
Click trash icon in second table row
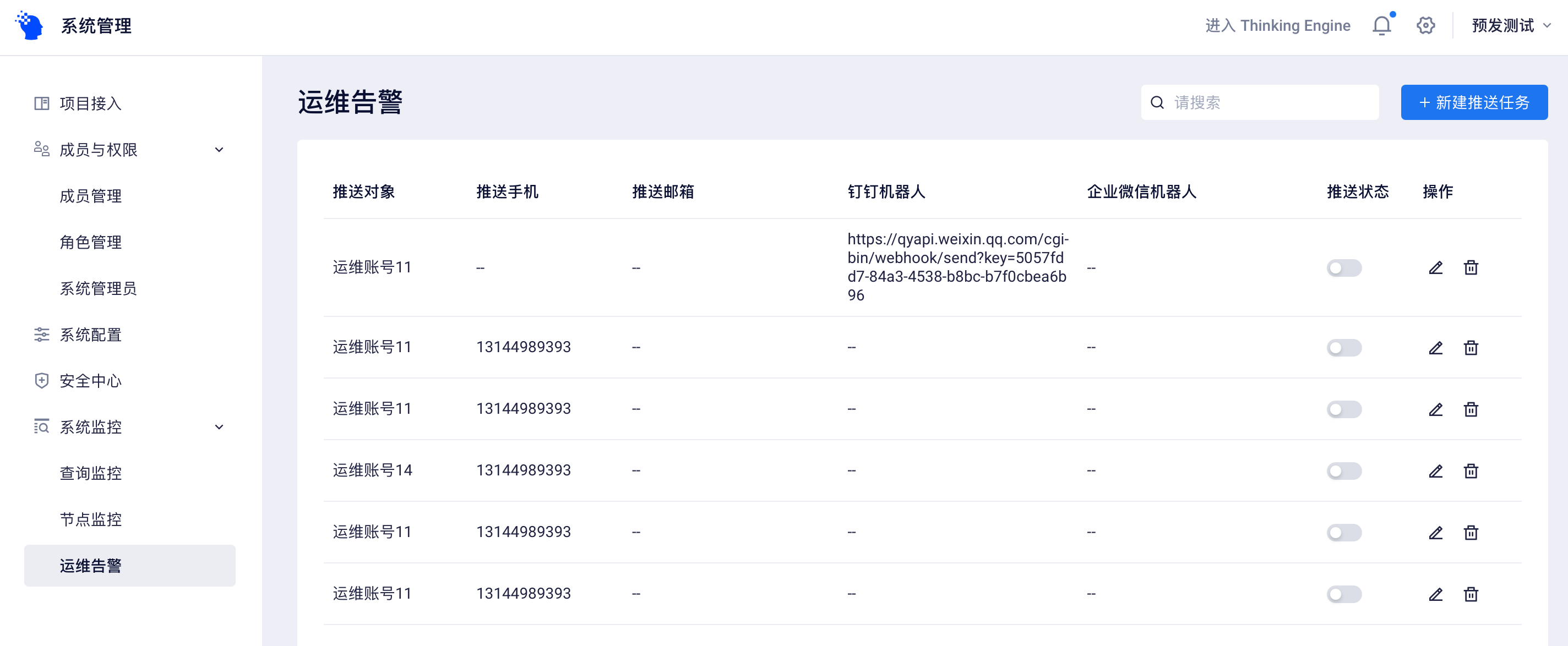click(1471, 348)
